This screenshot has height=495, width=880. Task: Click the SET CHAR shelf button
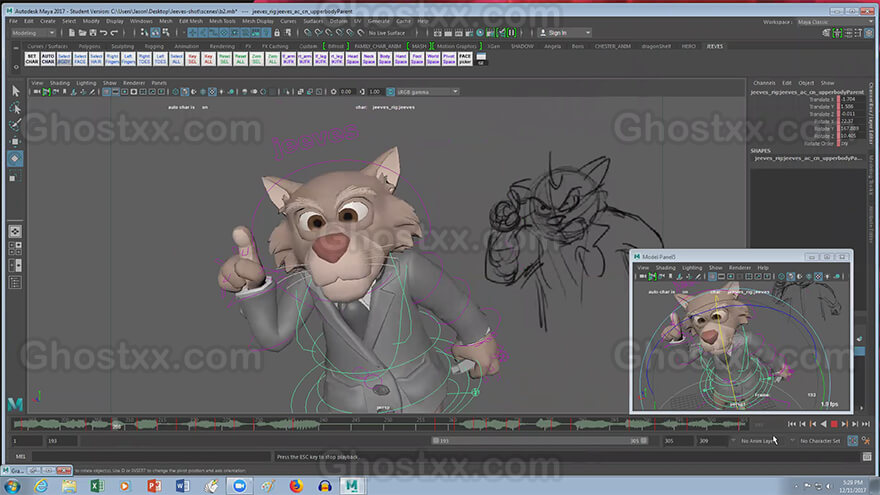tap(31, 58)
